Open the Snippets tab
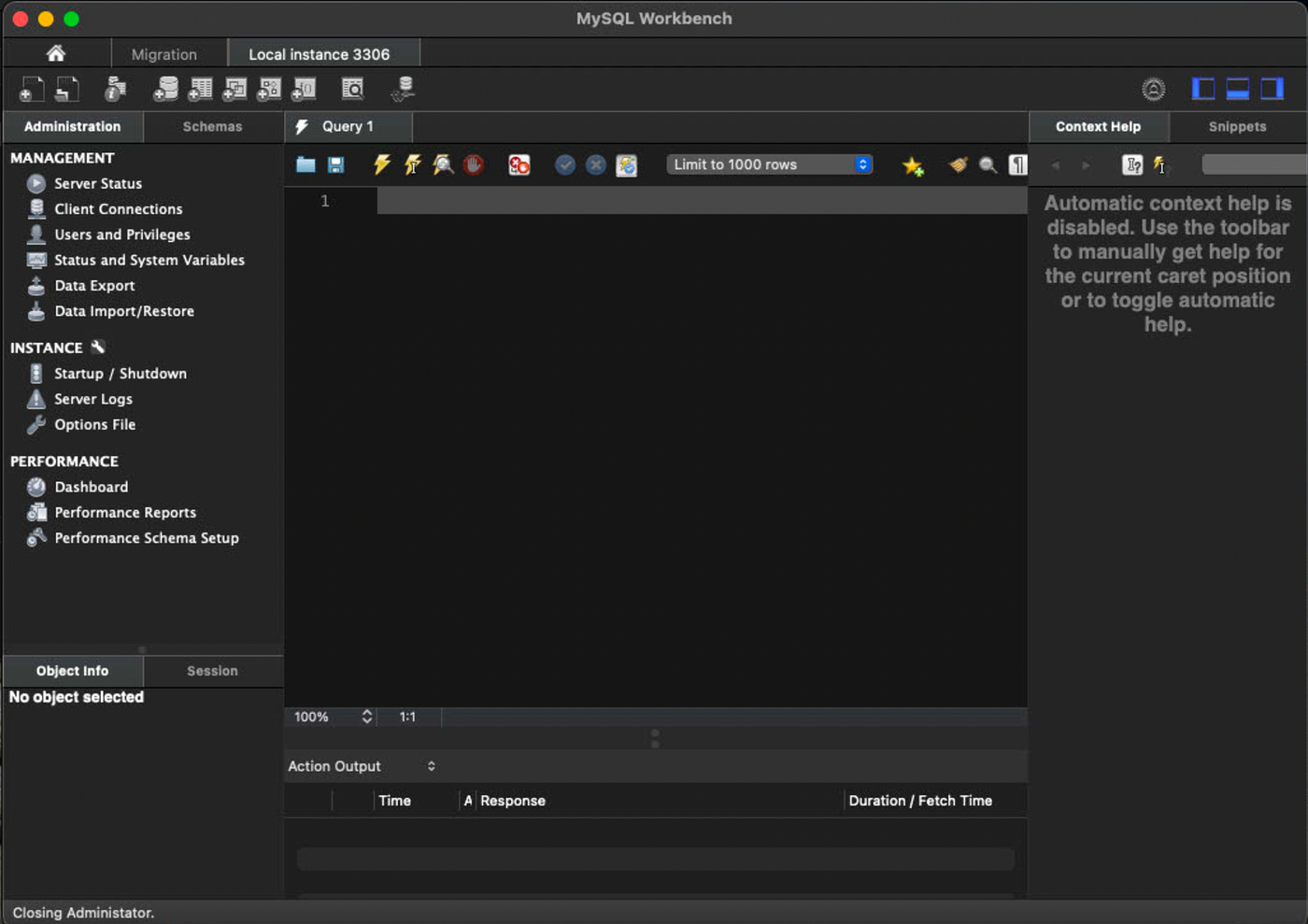The height and width of the screenshot is (924, 1308). tap(1238, 127)
